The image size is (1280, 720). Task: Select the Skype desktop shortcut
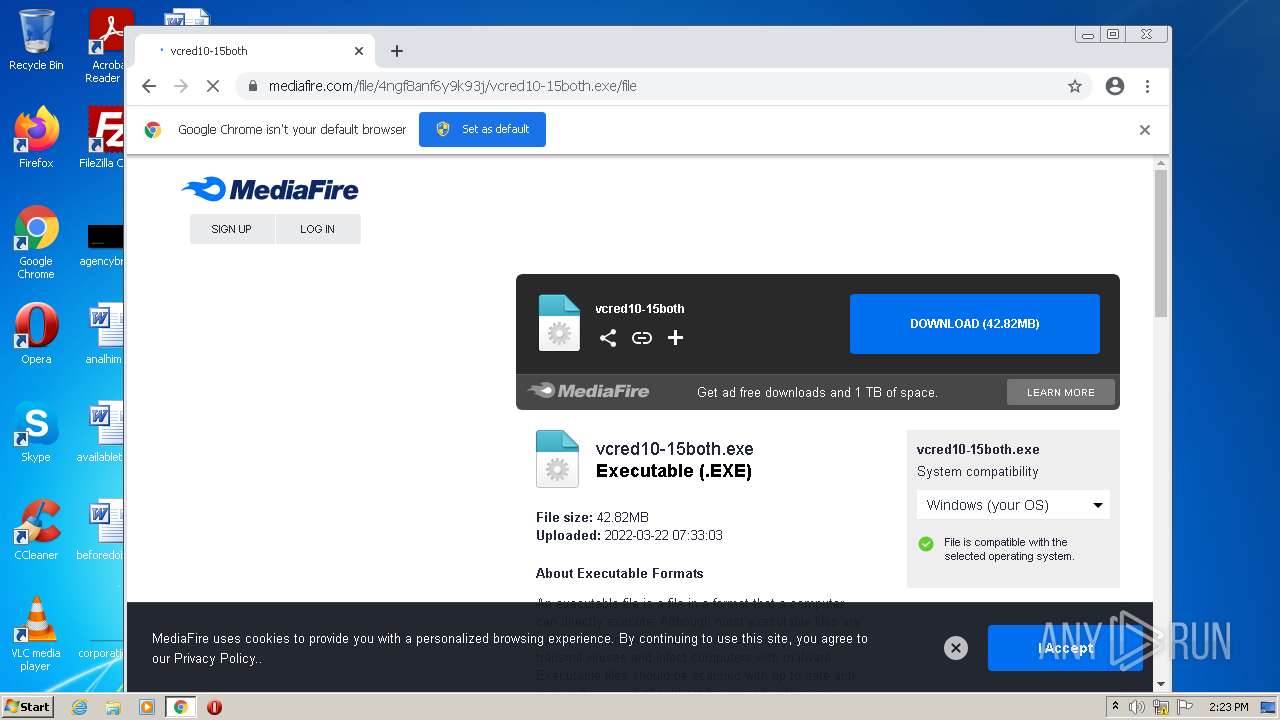point(36,432)
